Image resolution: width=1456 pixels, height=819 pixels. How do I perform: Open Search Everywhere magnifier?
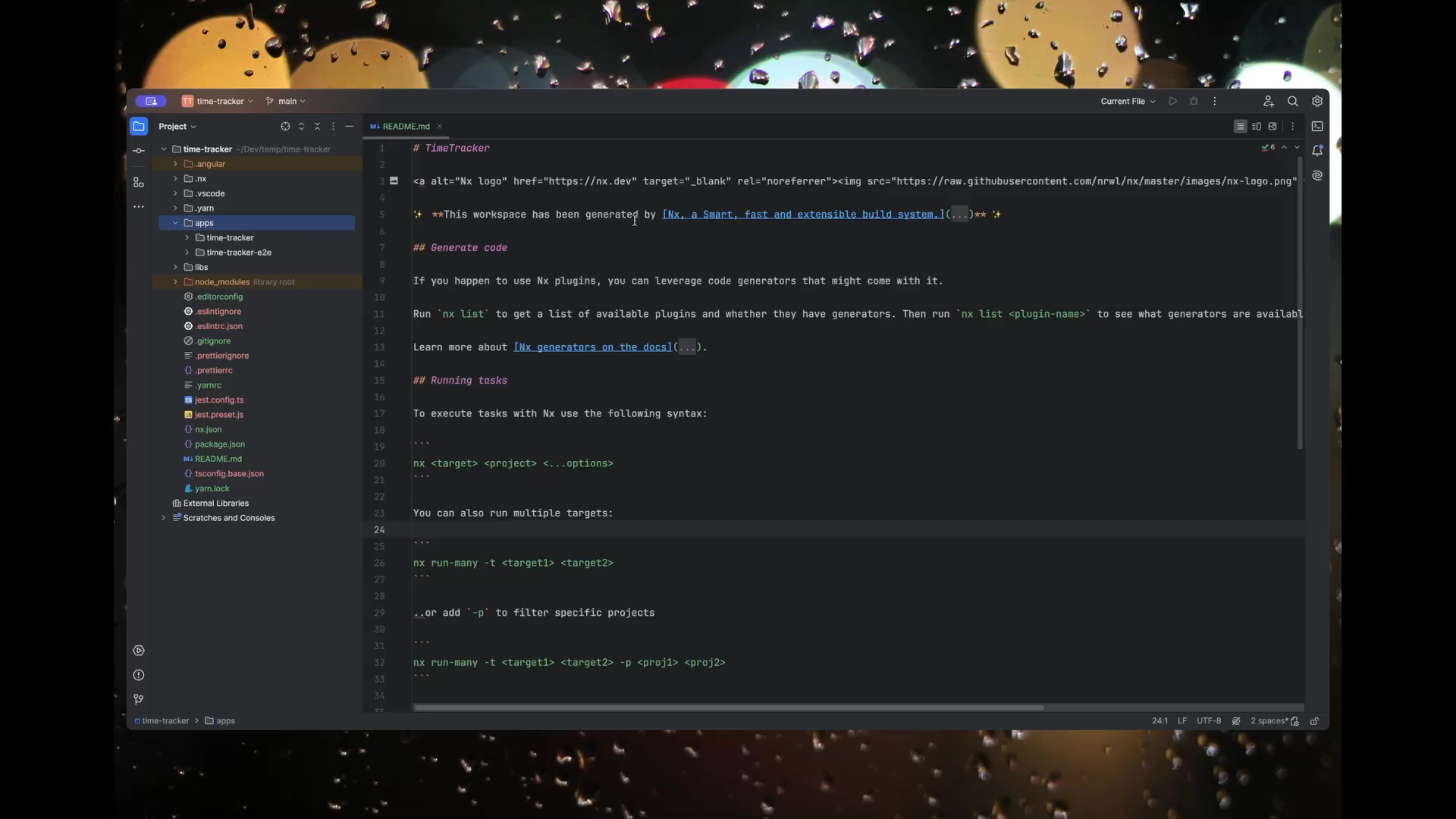[x=1293, y=101]
